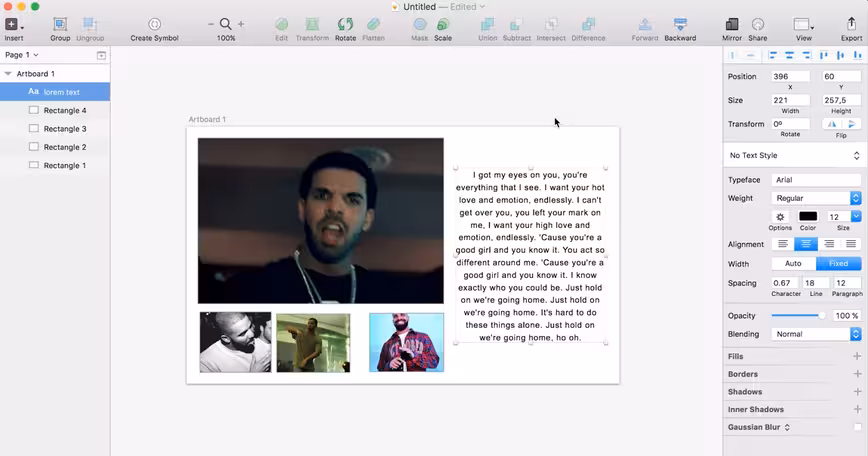Add a new Fill
868x456 pixels.
pyautogui.click(x=857, y=356)
